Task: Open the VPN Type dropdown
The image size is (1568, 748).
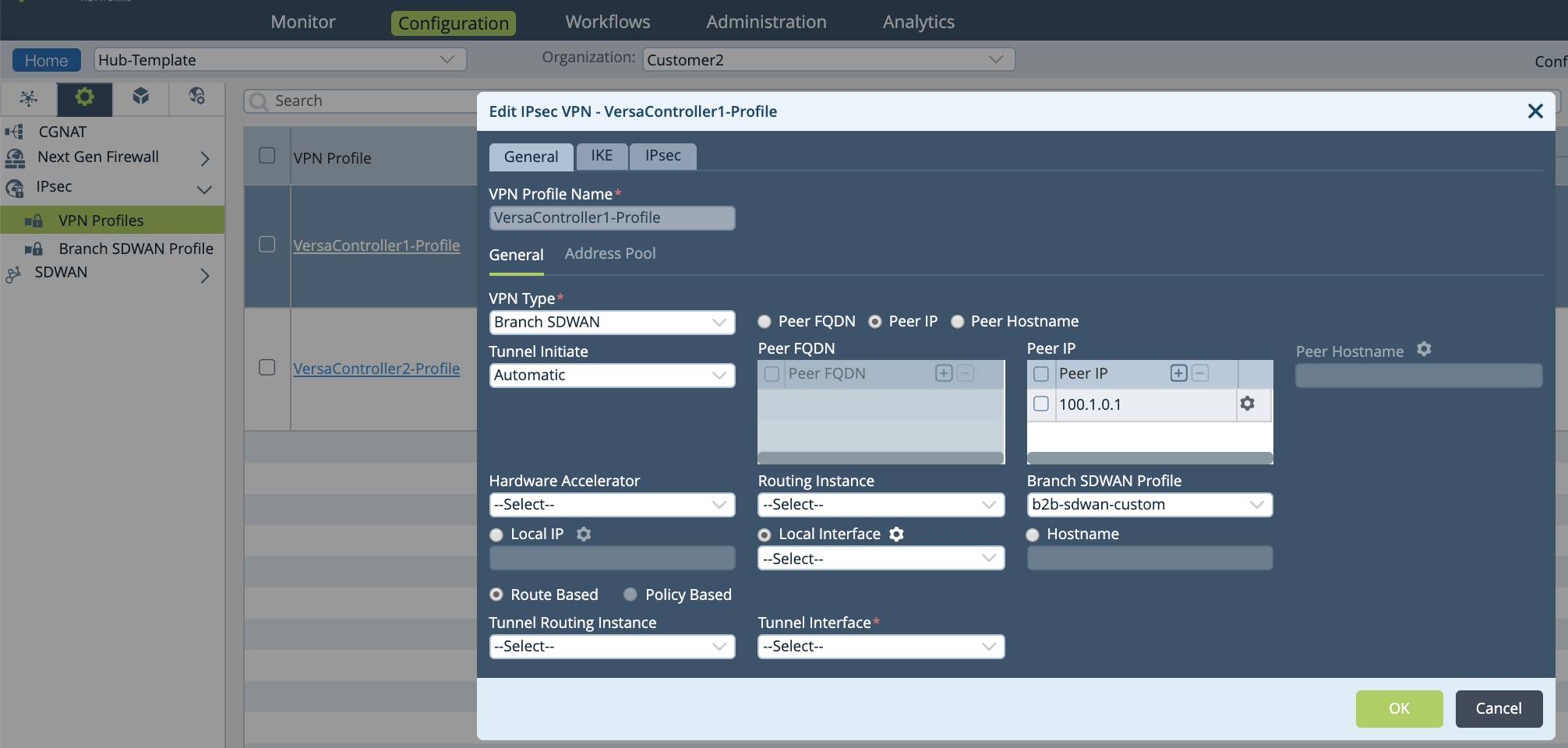Action: 612,322
